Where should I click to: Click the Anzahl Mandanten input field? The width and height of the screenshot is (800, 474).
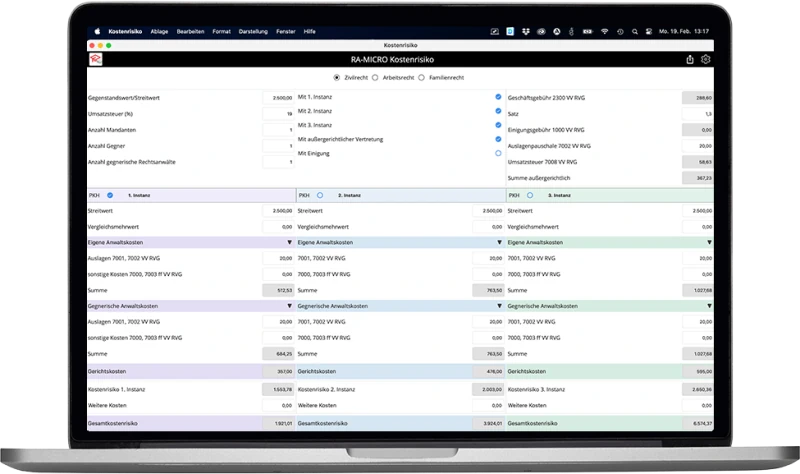tap(279, 130)
